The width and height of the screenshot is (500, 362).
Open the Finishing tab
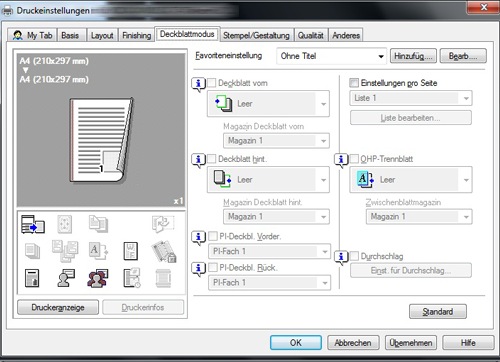(136, 35)
